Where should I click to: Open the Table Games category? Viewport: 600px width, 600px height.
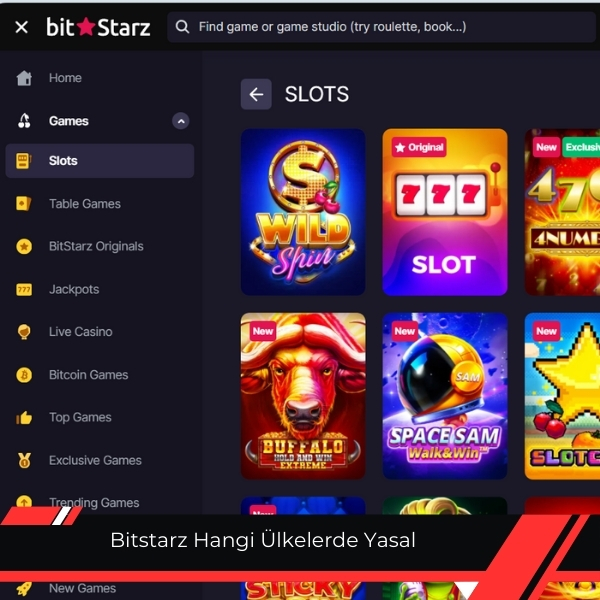pos(85,204)
